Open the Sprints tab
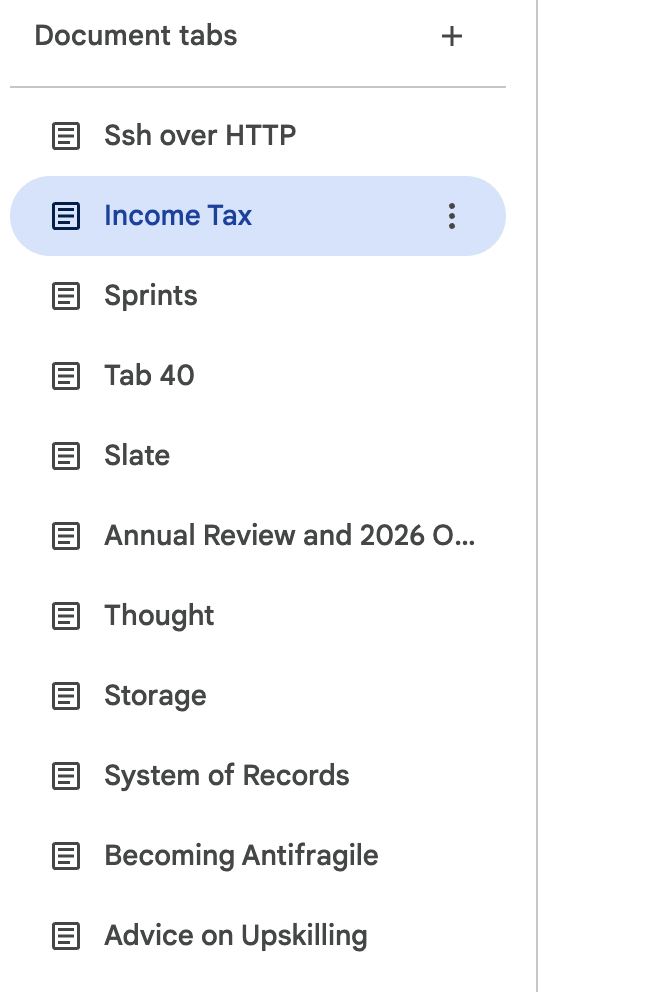The image size is (658, 992). coord(151,296)
